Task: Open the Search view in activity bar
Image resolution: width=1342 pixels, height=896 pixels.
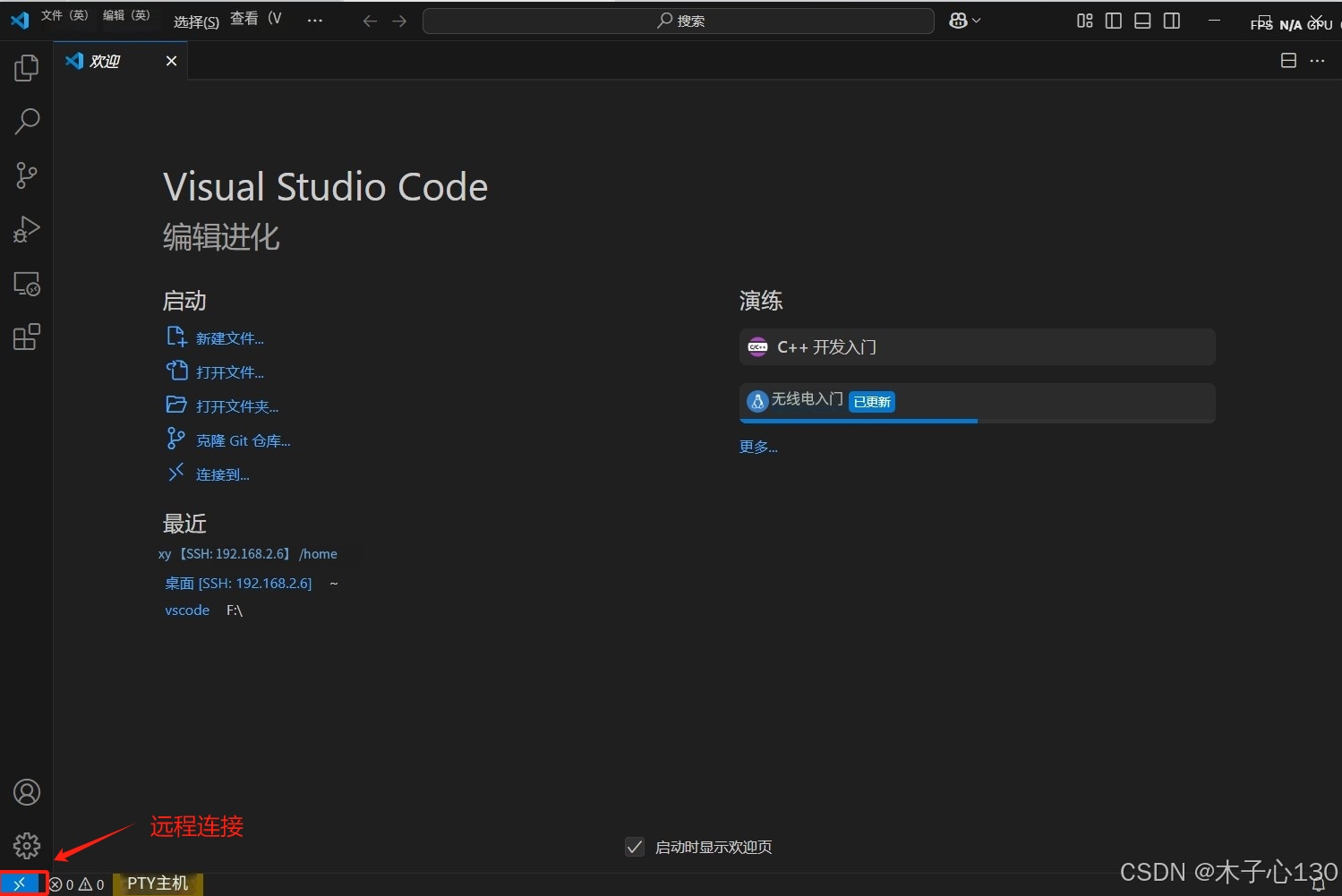Action: pos(27,122)
